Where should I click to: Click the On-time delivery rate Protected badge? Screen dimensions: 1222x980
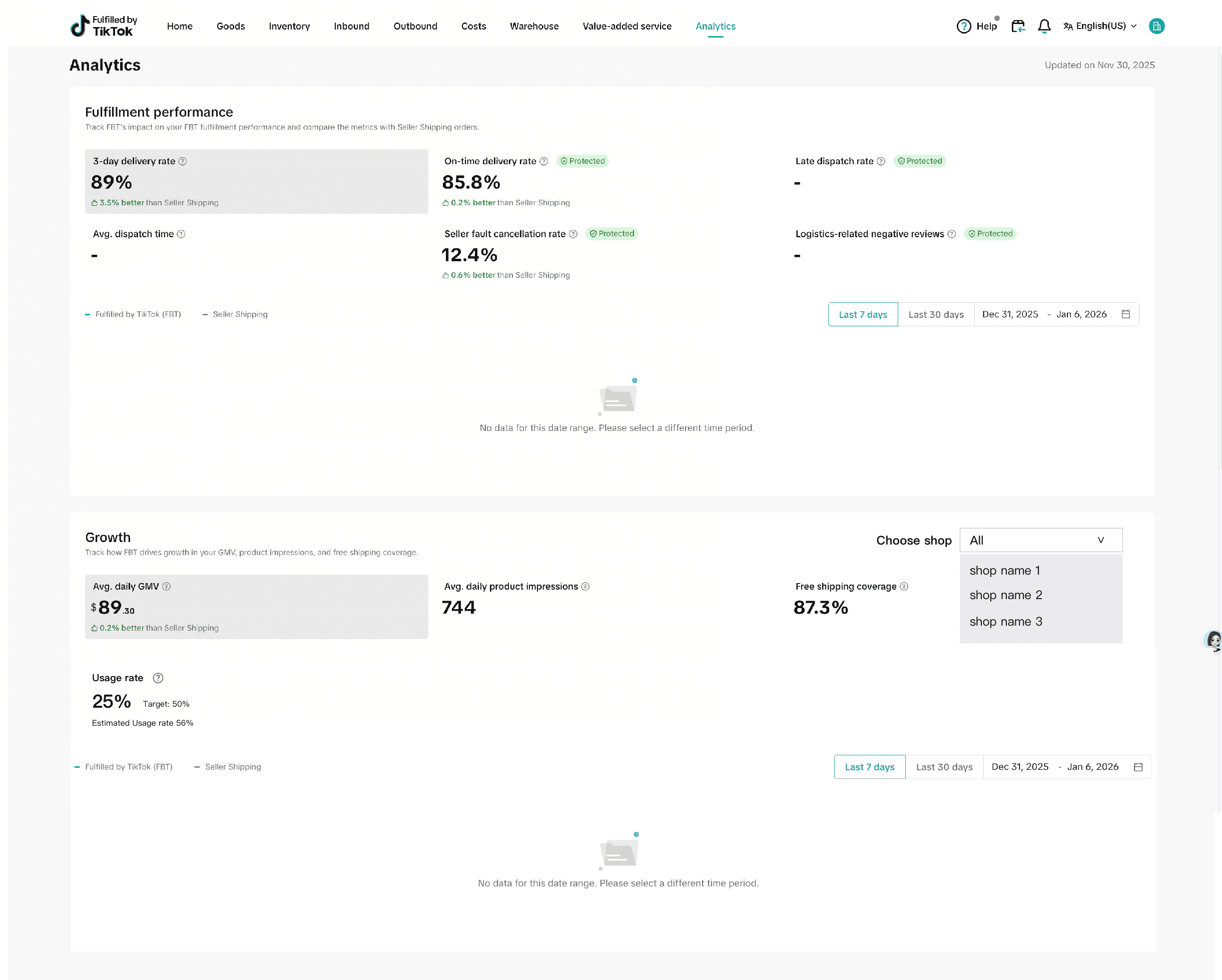click(x=582, y=162)
